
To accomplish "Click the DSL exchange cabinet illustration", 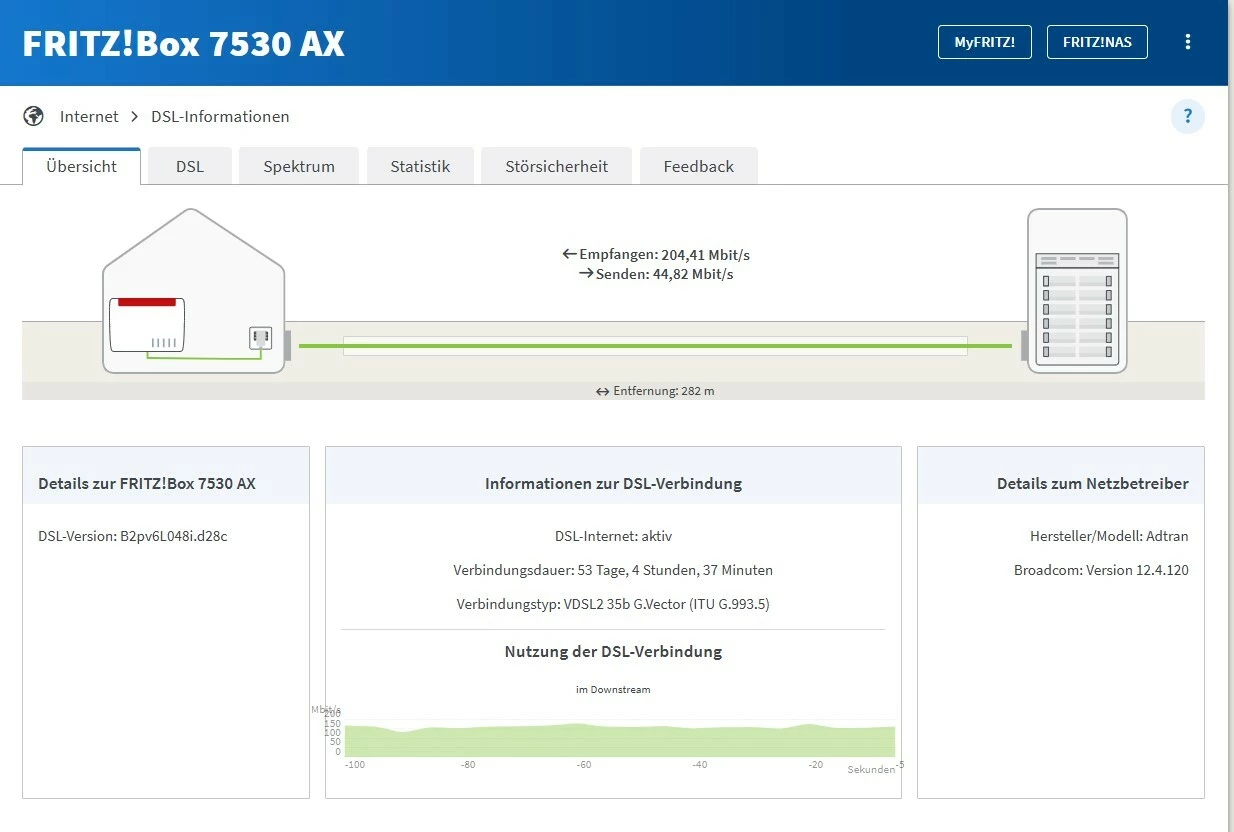I will coord(1077,291).
